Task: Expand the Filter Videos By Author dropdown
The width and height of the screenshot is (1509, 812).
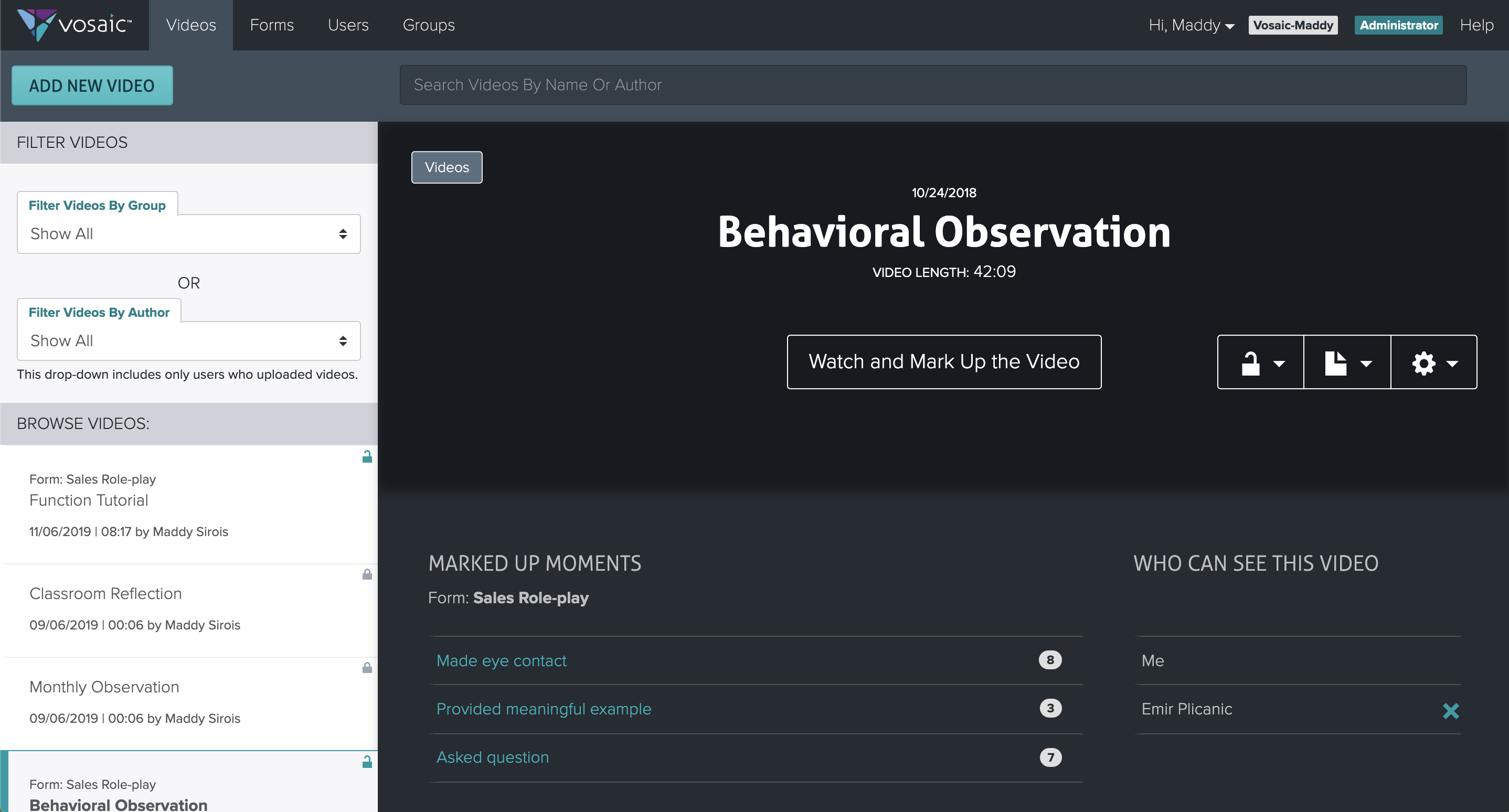Action: click(189, 341)
